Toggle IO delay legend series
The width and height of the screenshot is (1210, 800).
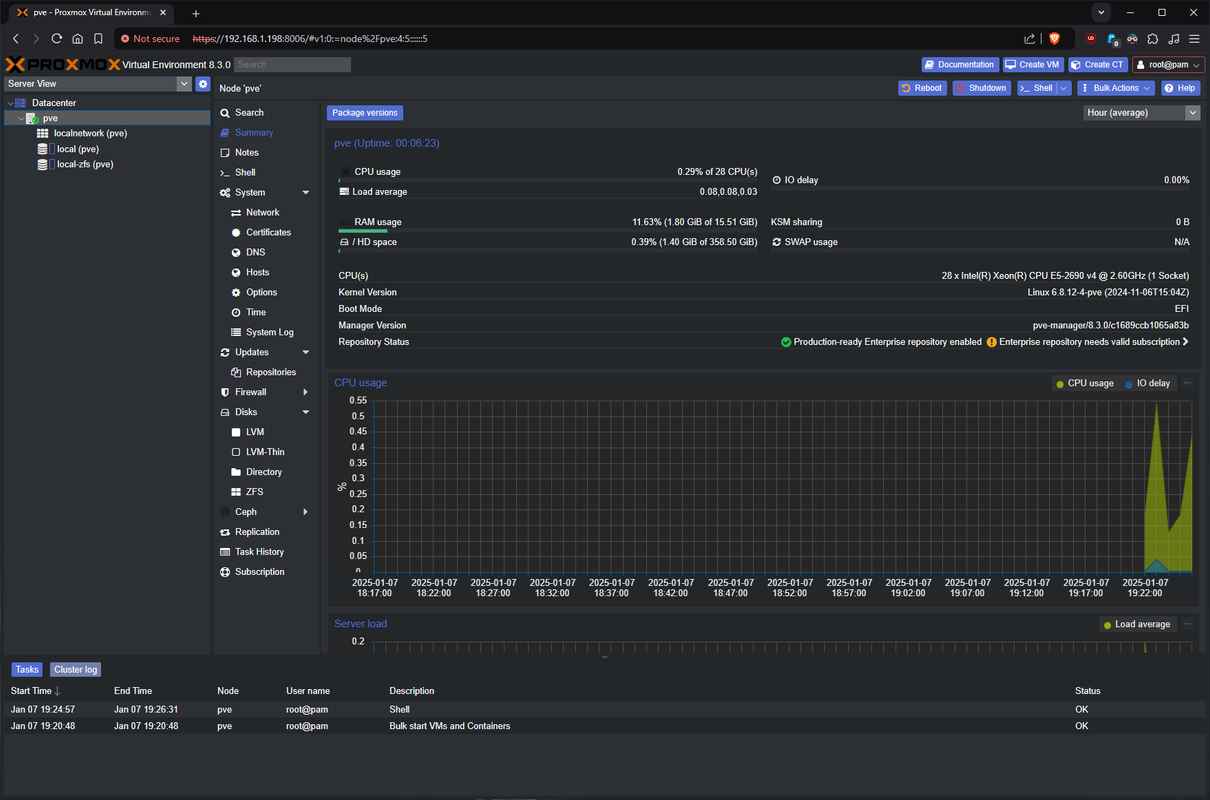pos(1147,383)
